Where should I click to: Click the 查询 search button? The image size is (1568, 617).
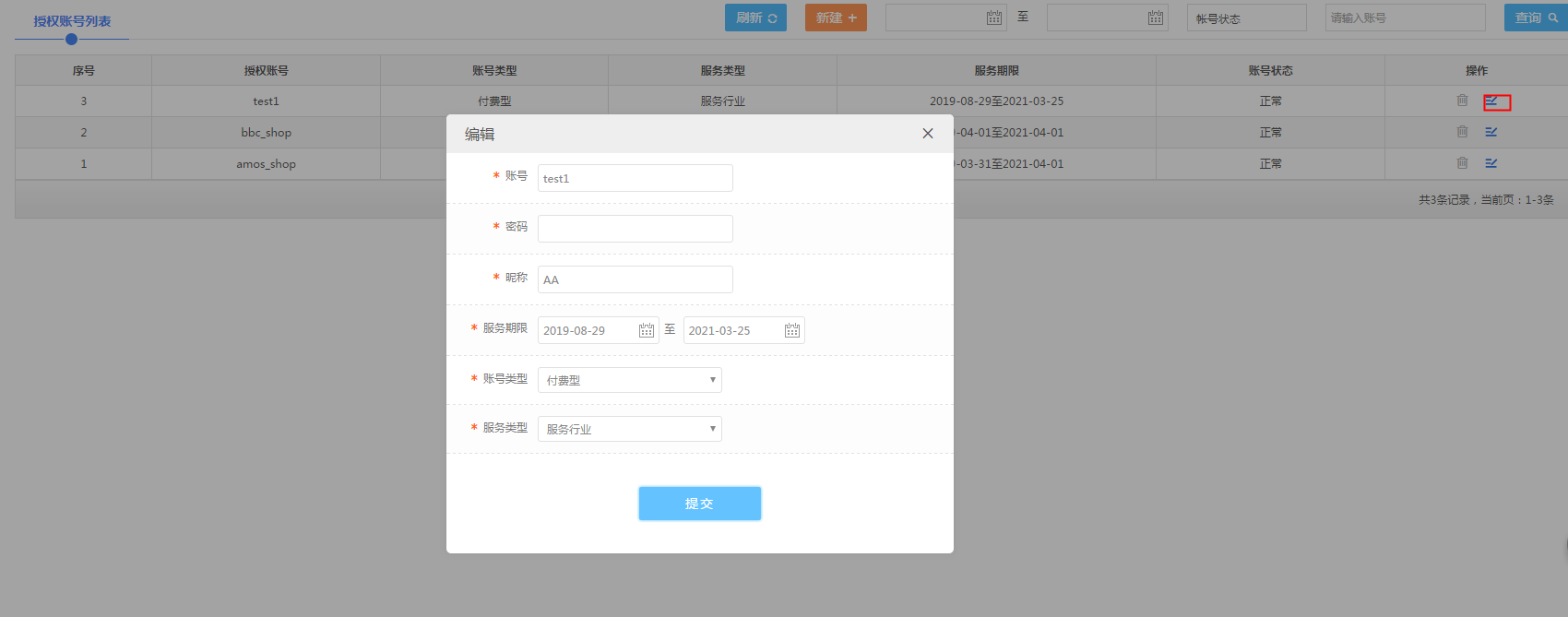coord(1535,18)
